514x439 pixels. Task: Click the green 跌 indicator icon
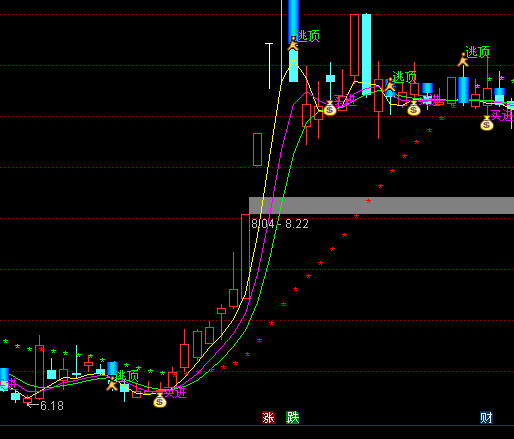(293, 417)
